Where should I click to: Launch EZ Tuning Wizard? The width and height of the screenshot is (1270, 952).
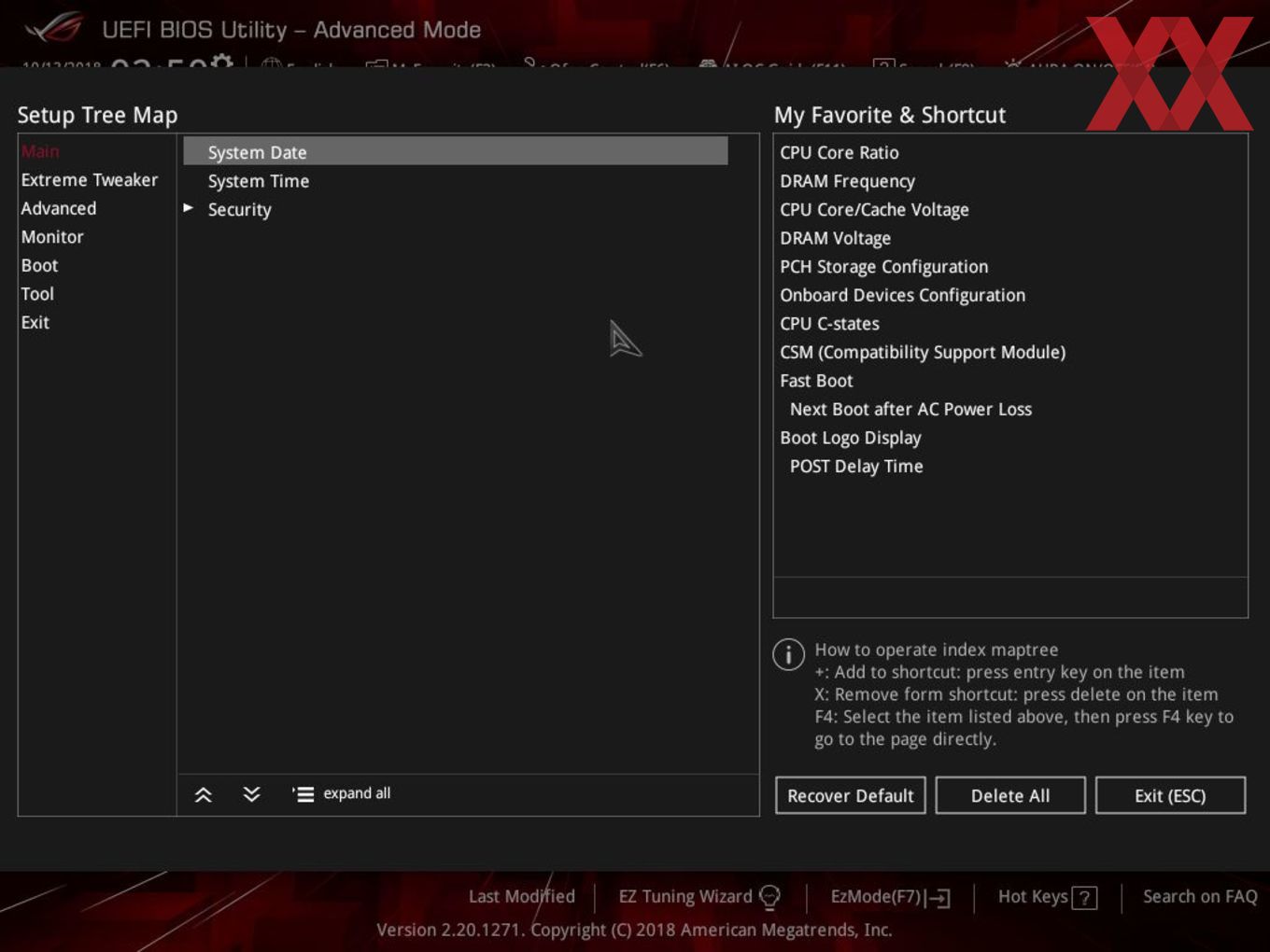point(684,897)
